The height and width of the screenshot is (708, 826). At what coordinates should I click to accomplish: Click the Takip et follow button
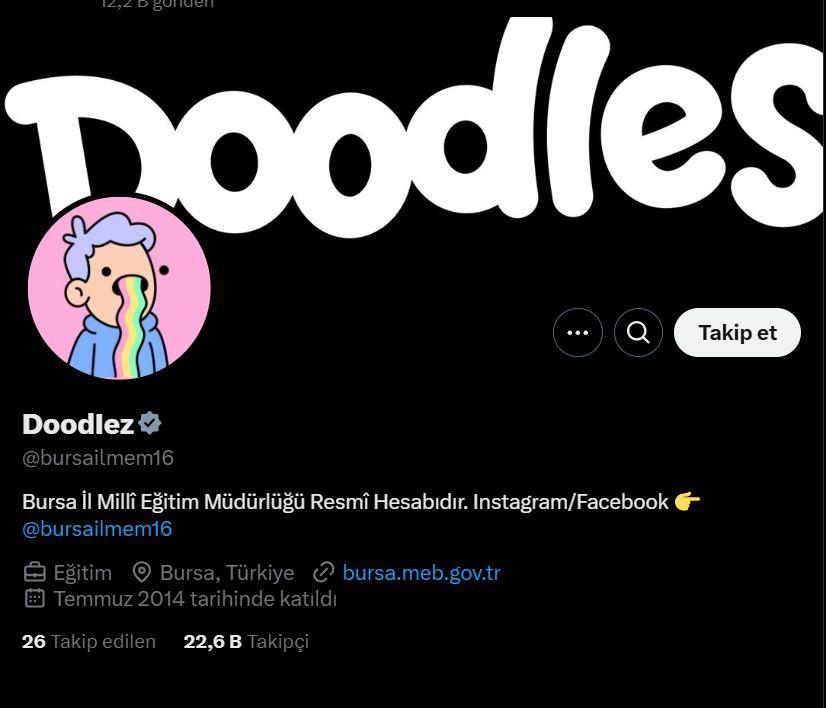coord(737,332)
